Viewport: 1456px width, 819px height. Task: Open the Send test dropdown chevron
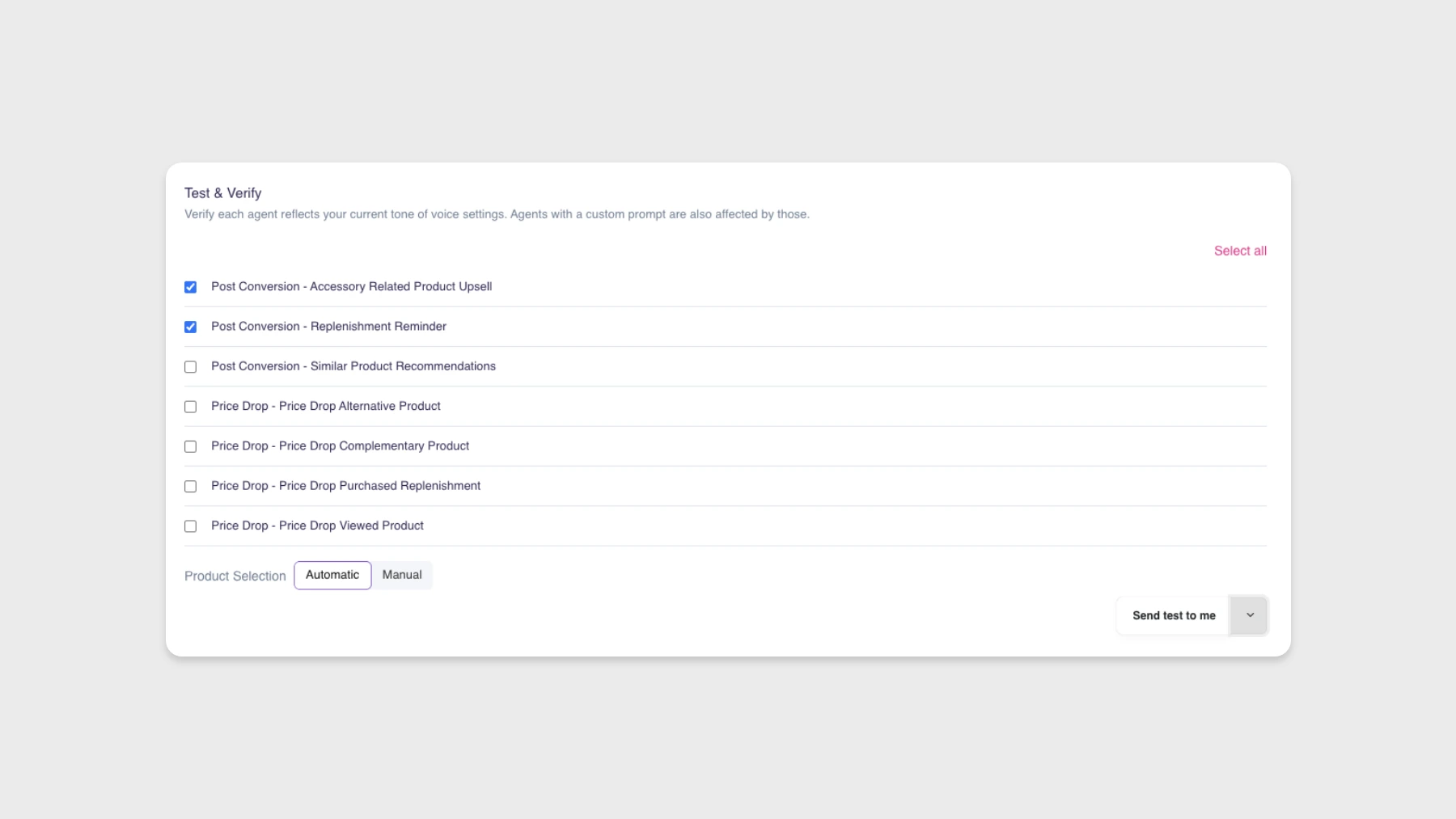1249,615
